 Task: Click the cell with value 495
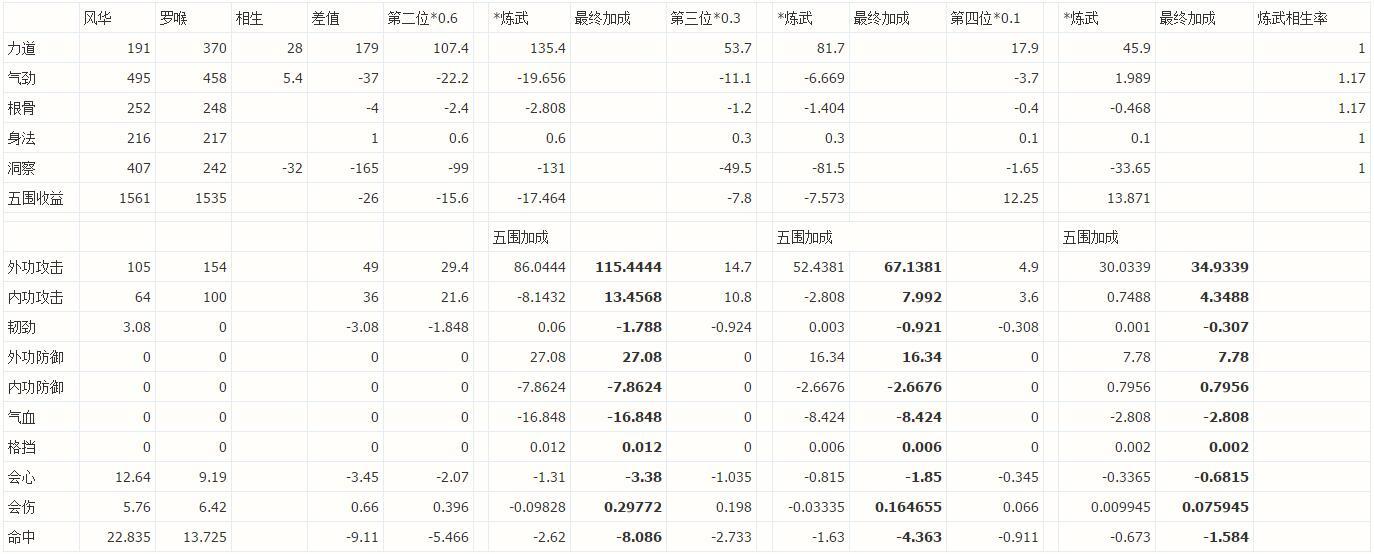point(138,78)
